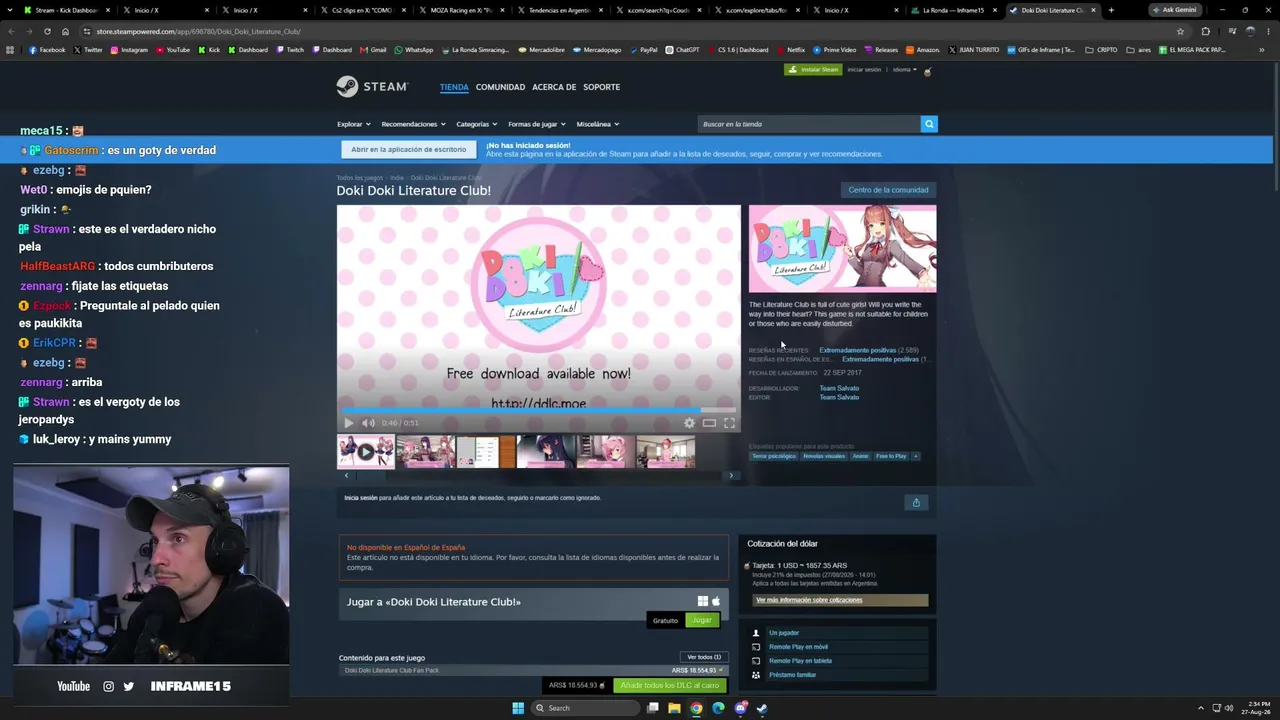Open the video player settings gear
This screenshot has width=1280, height=720.
tap(689, 423)
